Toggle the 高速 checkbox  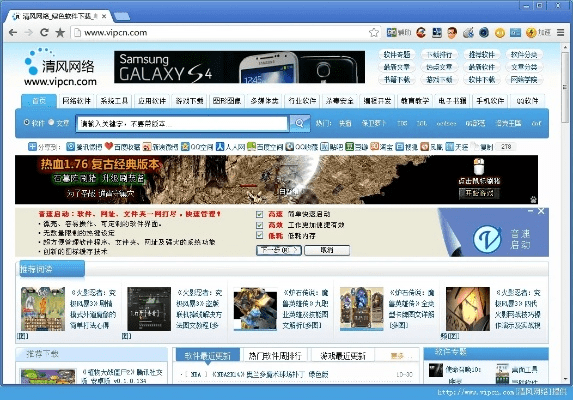[259, 214]
